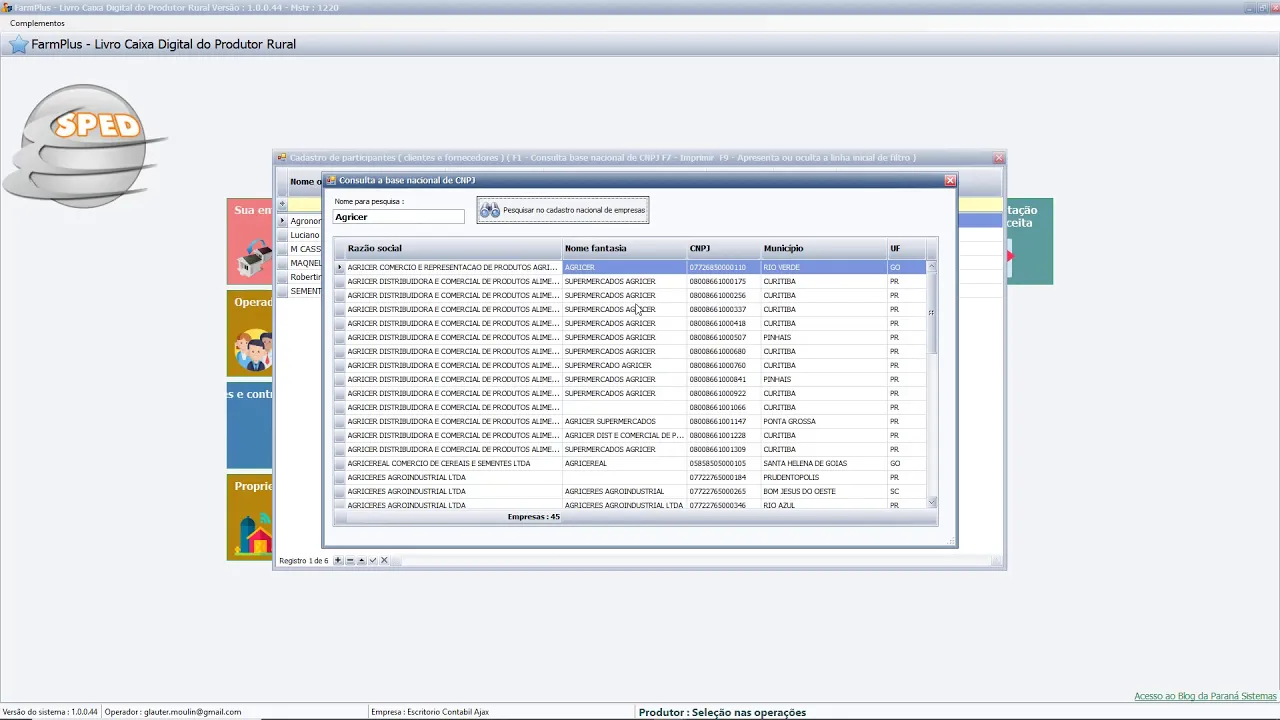Viewport: 1280px width, 720px height.
Task: Select the AGRICER DIST E COMERCIAL fantasia cell
Action: [x=625, y=435]
